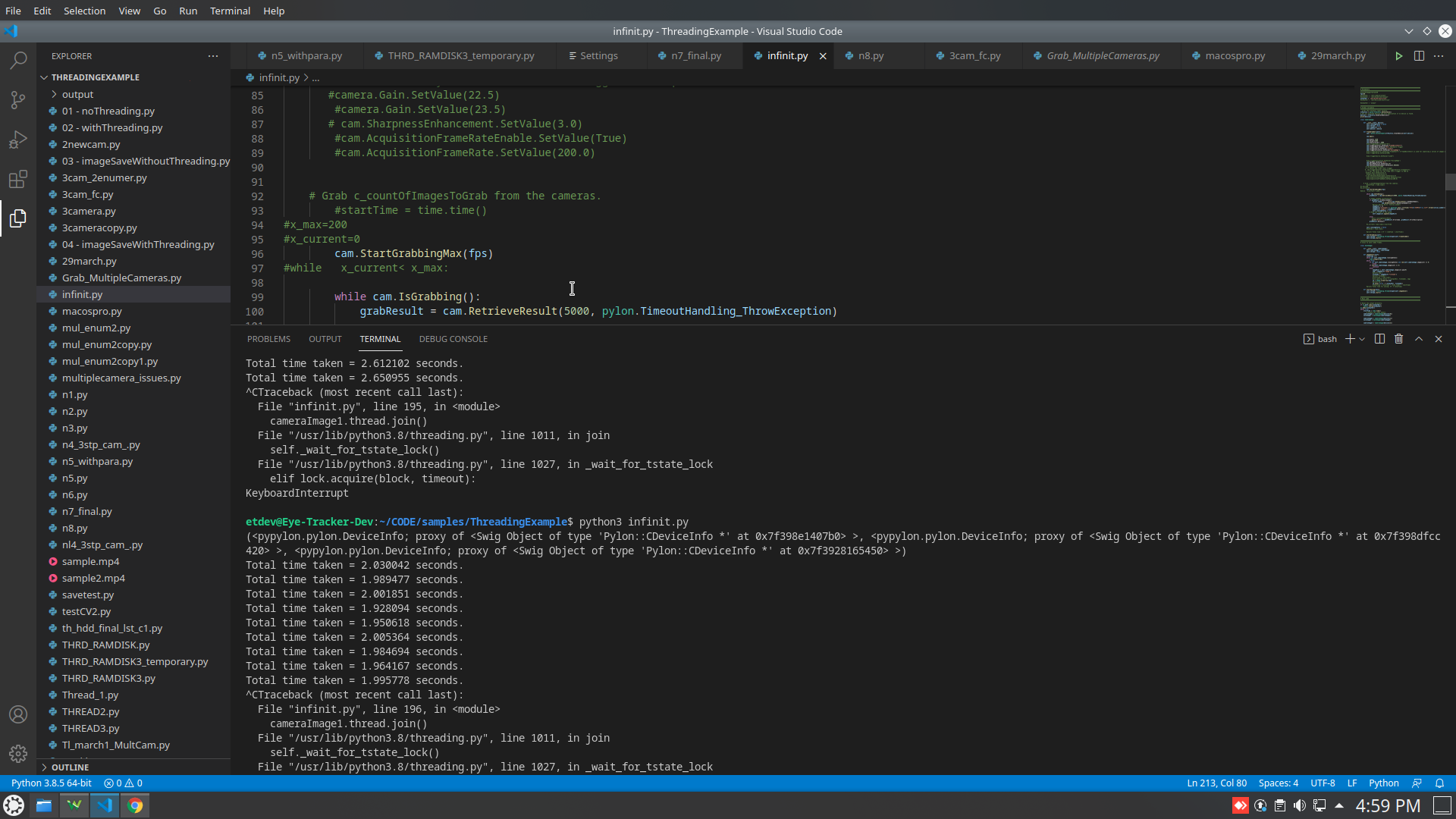
Task: Open the Run and Debug view
Action: click(18, 140)
